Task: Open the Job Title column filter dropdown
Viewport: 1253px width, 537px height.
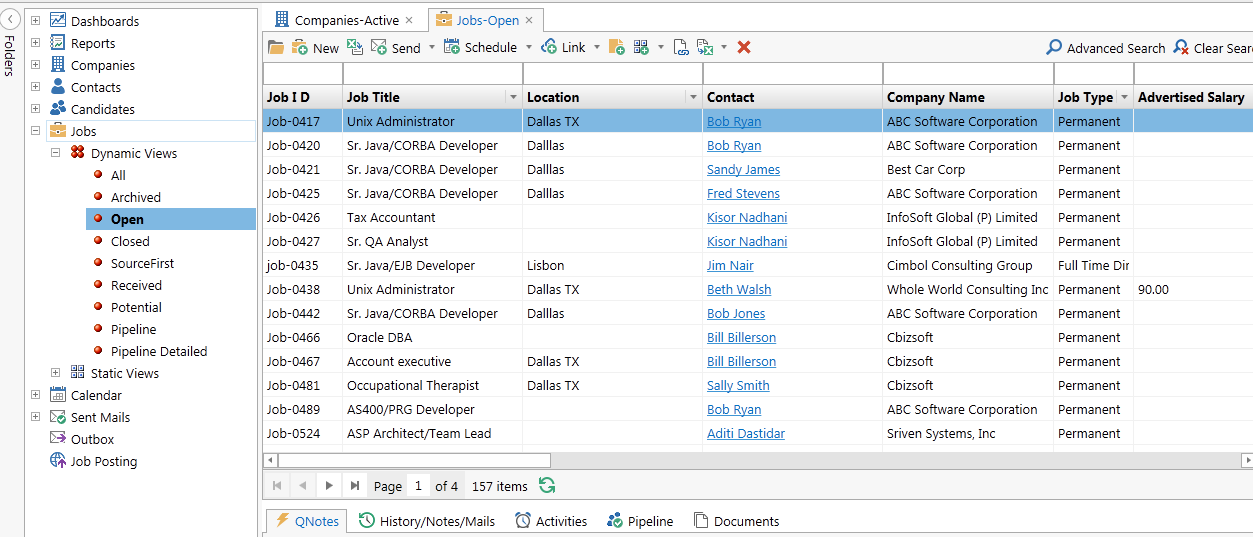Action: coord(514,97)
